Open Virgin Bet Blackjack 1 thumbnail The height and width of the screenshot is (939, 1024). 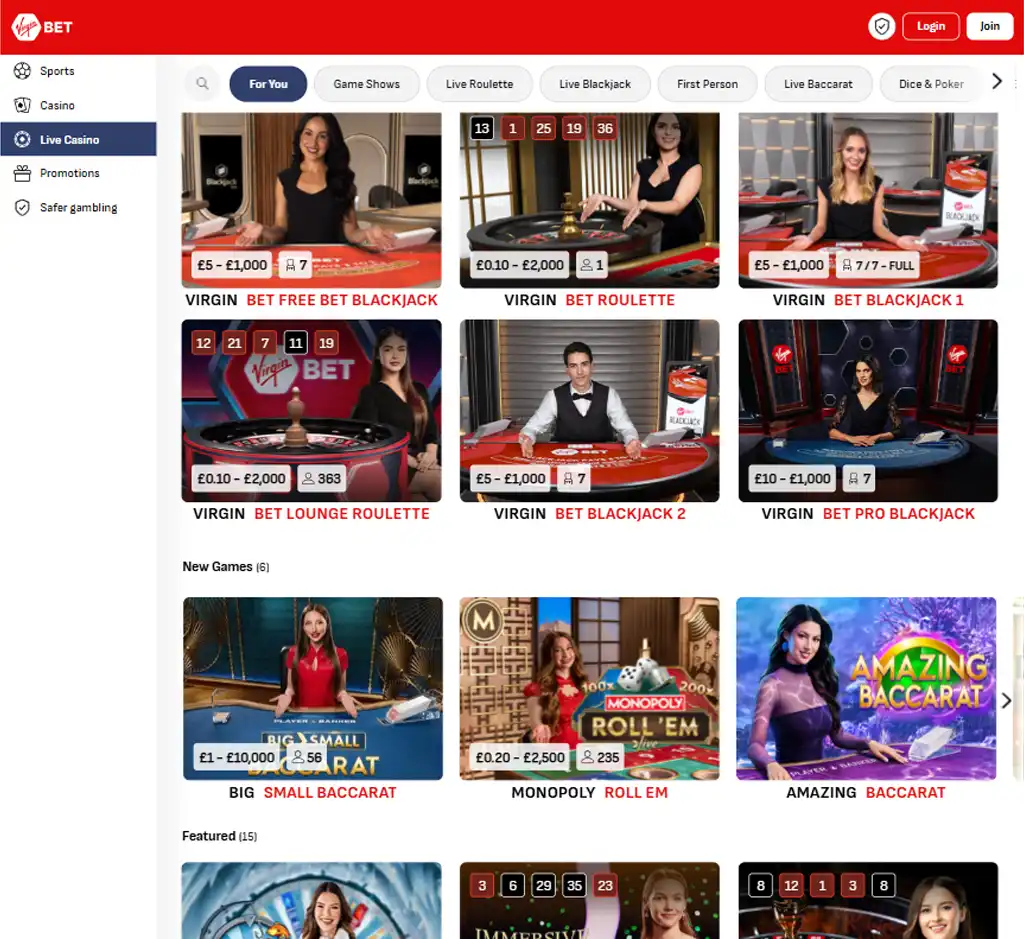[x=868, y=200]
